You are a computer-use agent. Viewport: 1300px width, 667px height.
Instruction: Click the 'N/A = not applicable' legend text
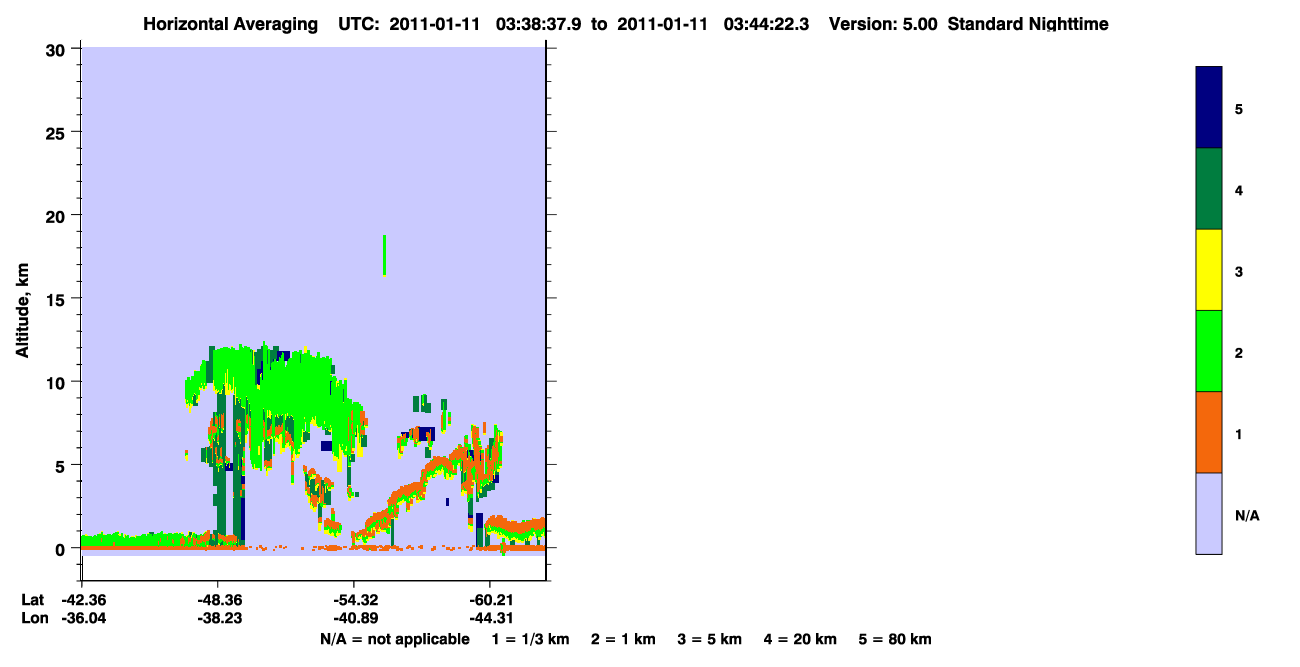(394, 639)
